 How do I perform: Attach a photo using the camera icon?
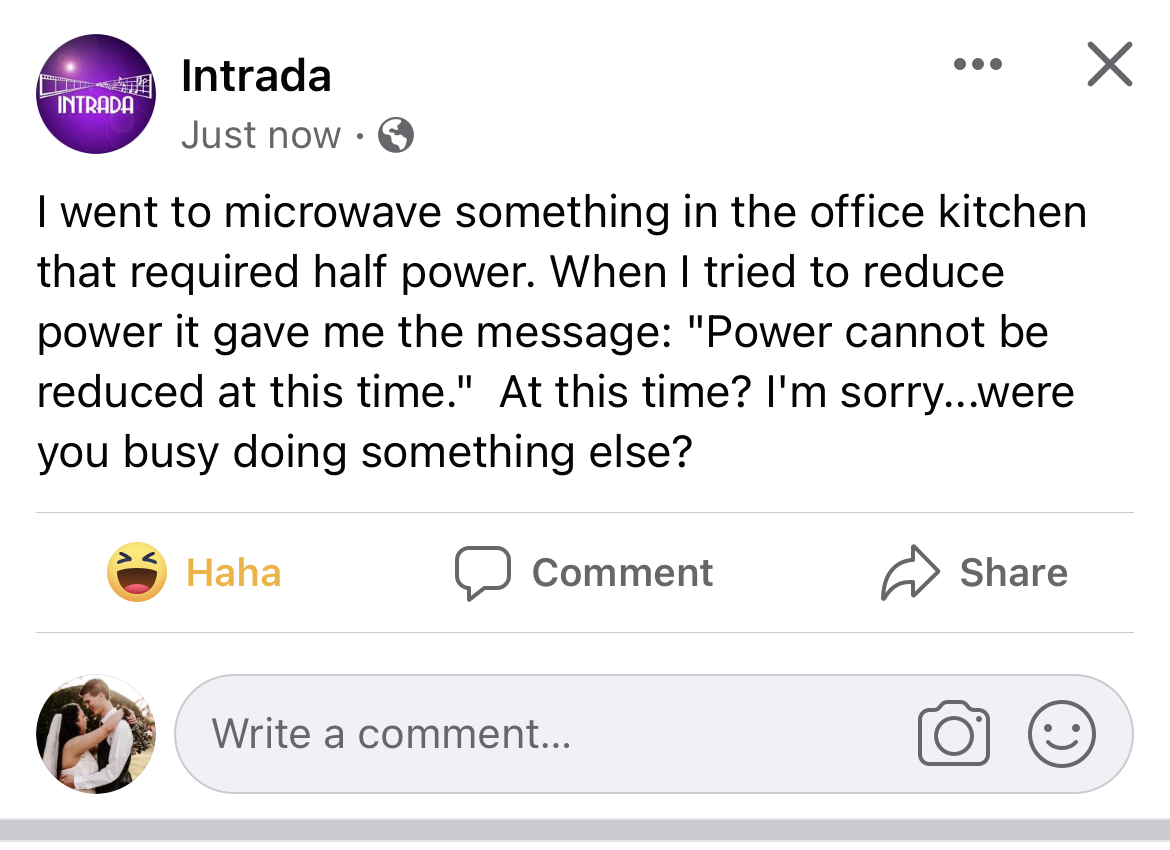coord(953,735)
